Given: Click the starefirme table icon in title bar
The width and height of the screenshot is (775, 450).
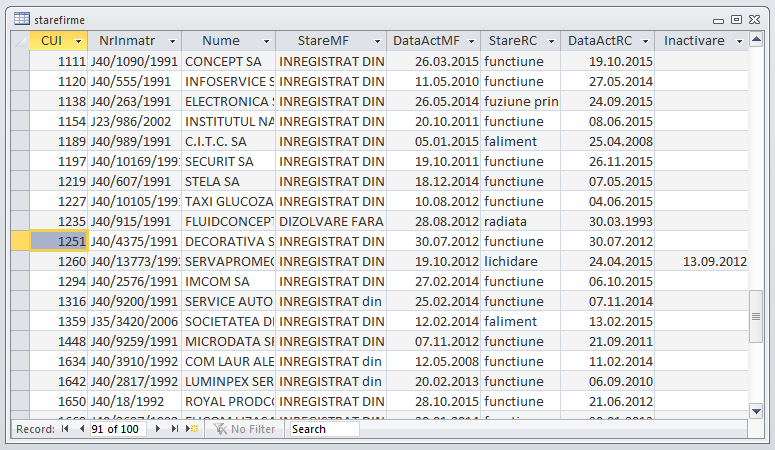Looking at the screenshot, I should (21, 18).
